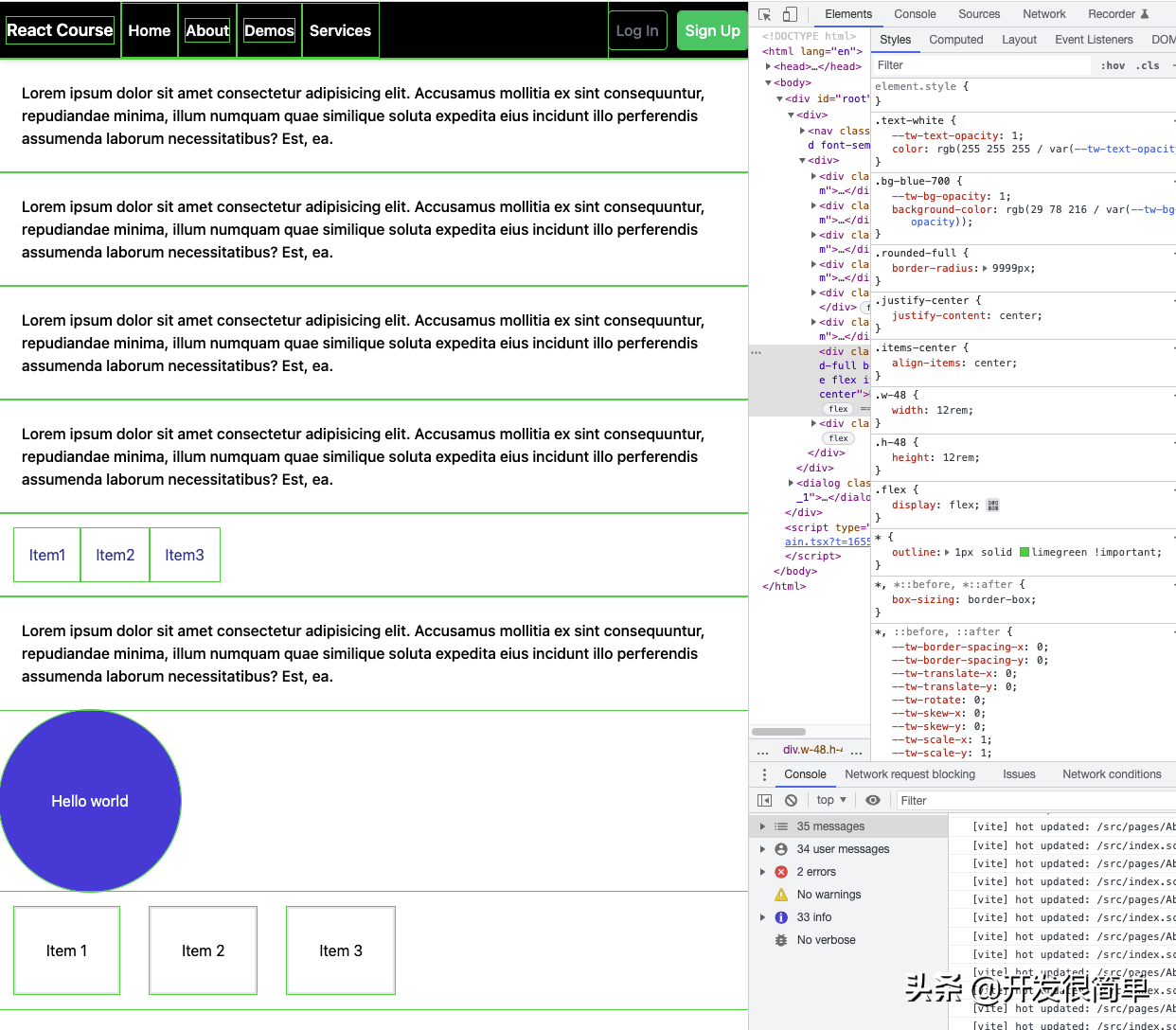Click the flexbox editor icon beside display: flex
1176x1030 pixels.
(992, 506)
